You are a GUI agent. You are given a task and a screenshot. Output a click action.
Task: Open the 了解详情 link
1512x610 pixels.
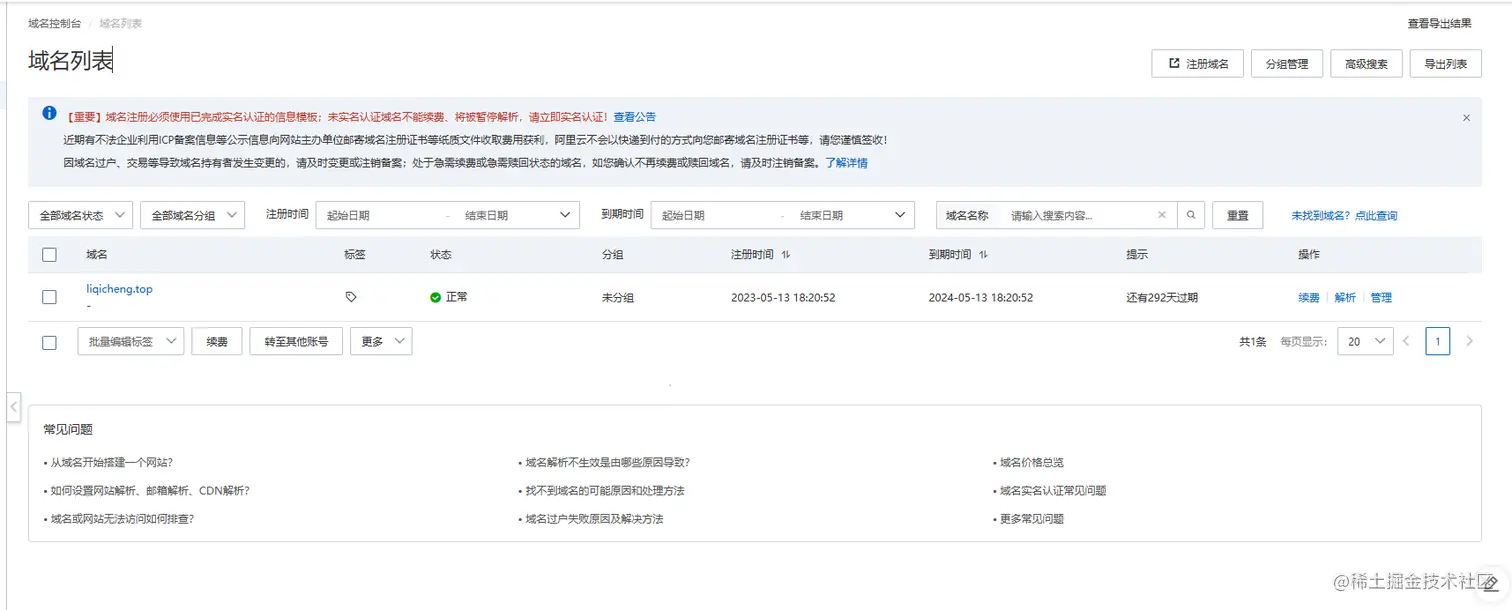846,163
